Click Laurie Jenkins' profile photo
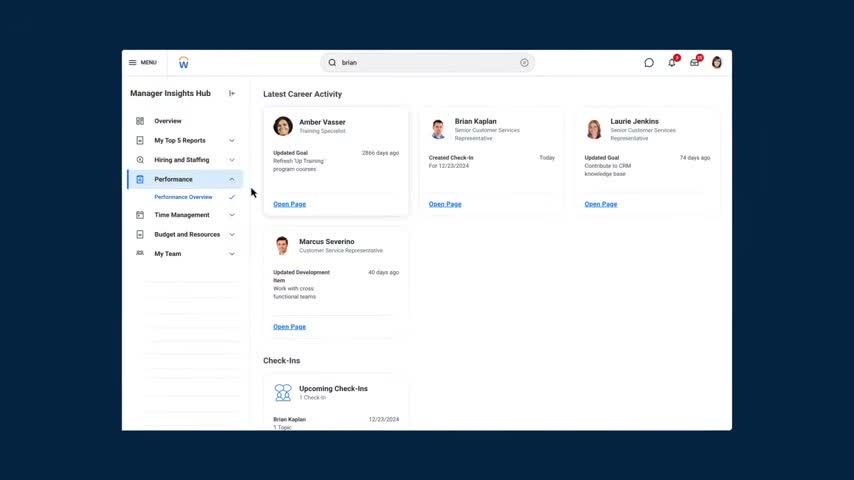The height and width of the screenshot is (480, 854). pyautogui.click(x=594, y=129)
